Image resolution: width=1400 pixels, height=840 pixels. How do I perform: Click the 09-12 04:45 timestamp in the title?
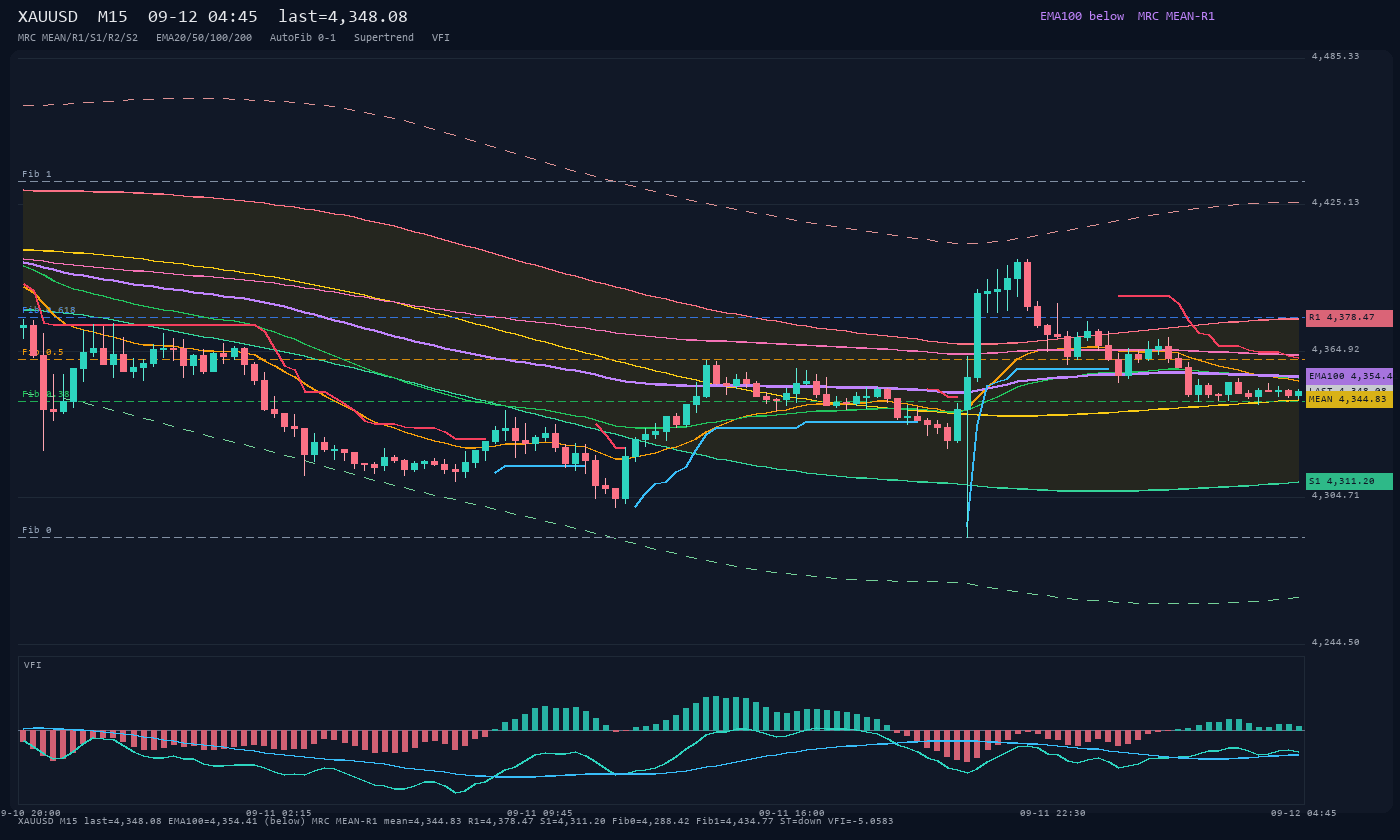coord(203,17)
